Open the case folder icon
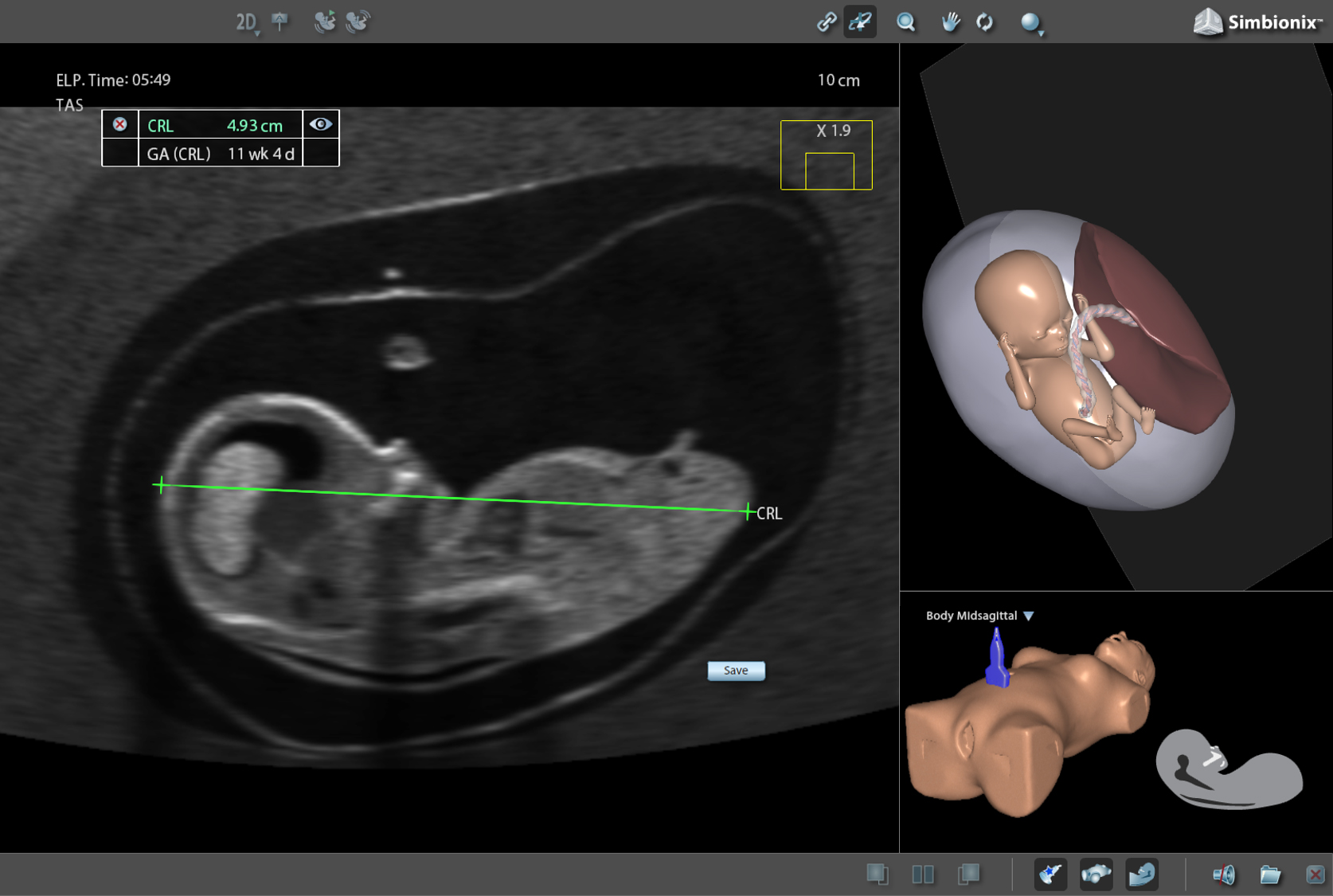The height and width of the screenshot is (896, 1333). [1270, 874]
